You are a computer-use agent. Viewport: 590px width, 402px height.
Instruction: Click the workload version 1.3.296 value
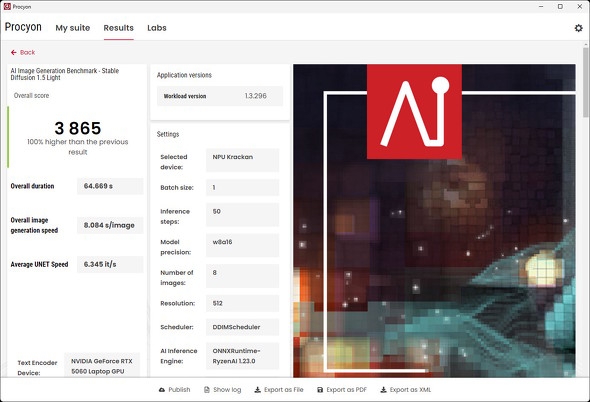255,96
